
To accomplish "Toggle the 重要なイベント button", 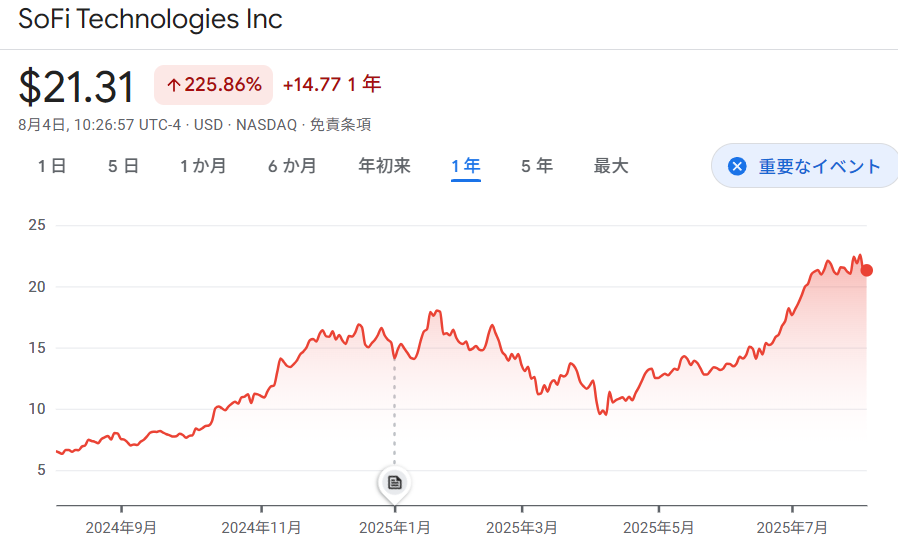I will pyautogui.click(x=805, y=166).
